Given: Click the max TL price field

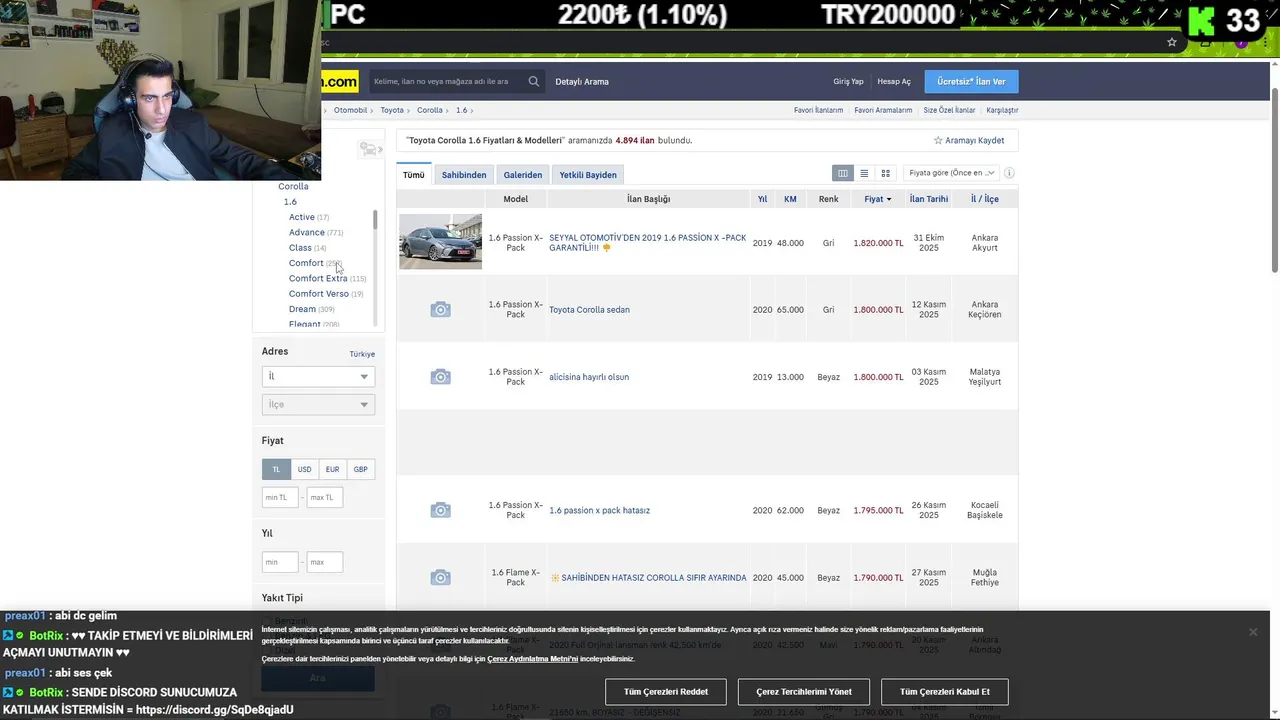Looking at the screenshot, I should [325, 497].
